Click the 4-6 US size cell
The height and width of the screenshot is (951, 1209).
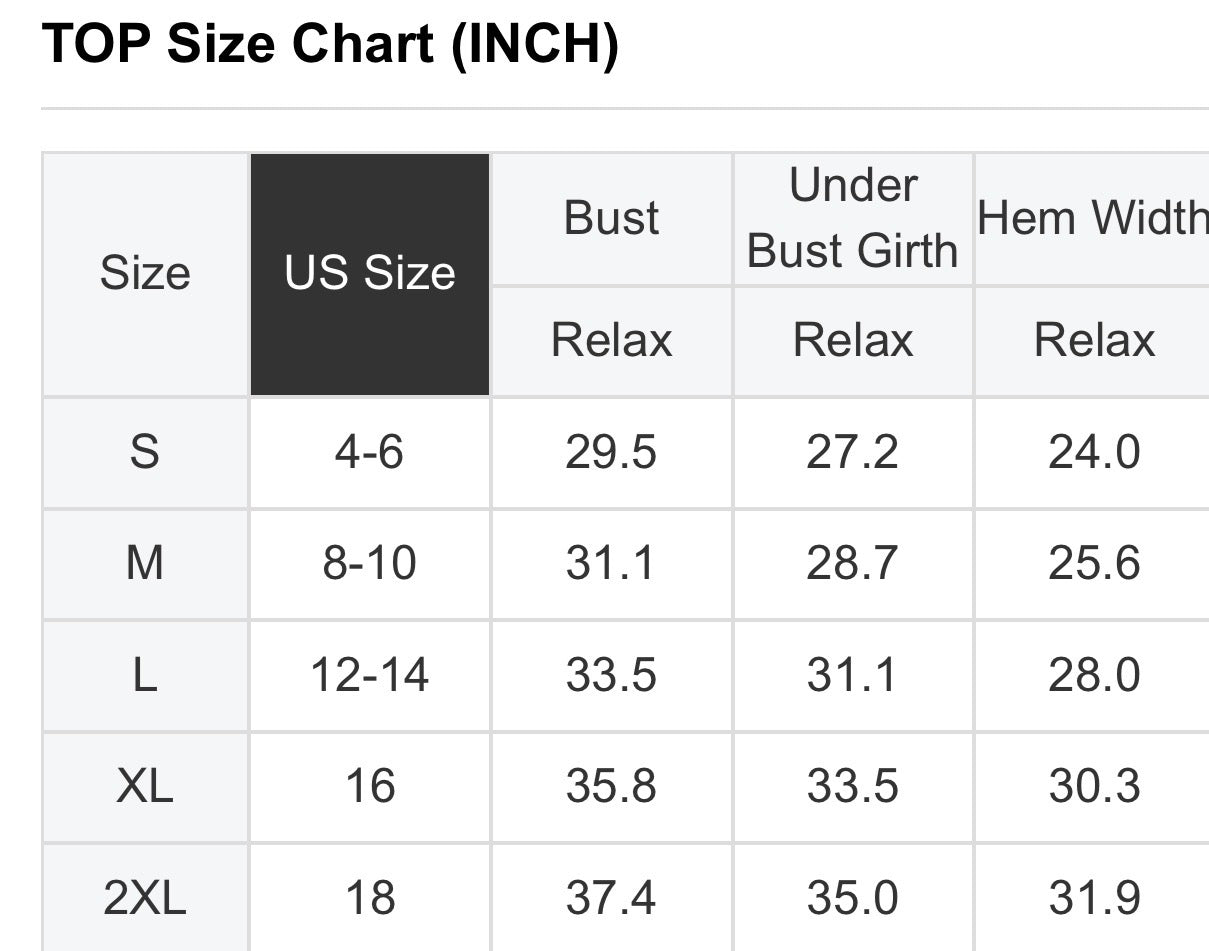[370, 453]
